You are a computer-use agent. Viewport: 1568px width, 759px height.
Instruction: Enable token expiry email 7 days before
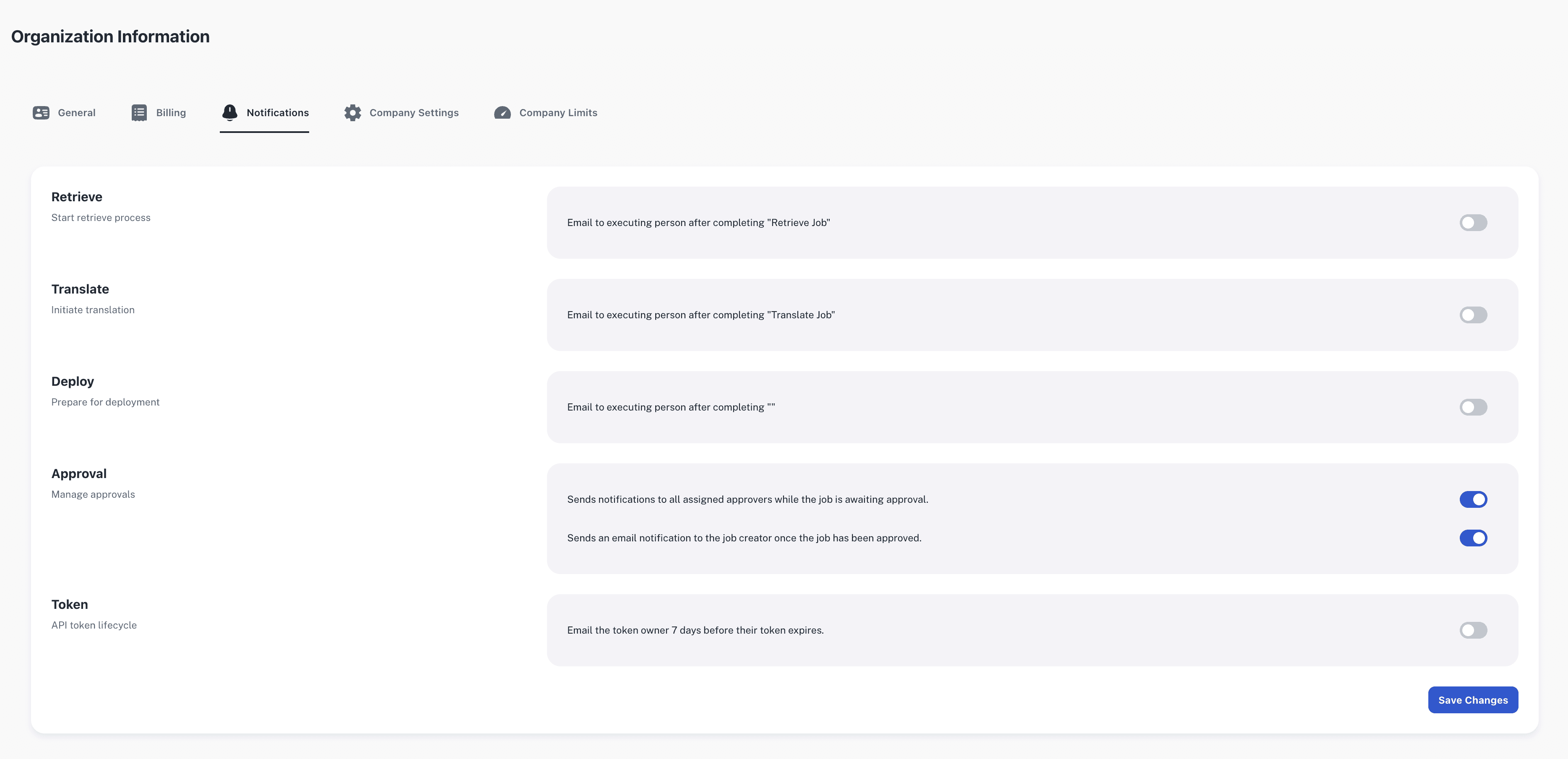pyautogui.click(x=1473, y=630)
